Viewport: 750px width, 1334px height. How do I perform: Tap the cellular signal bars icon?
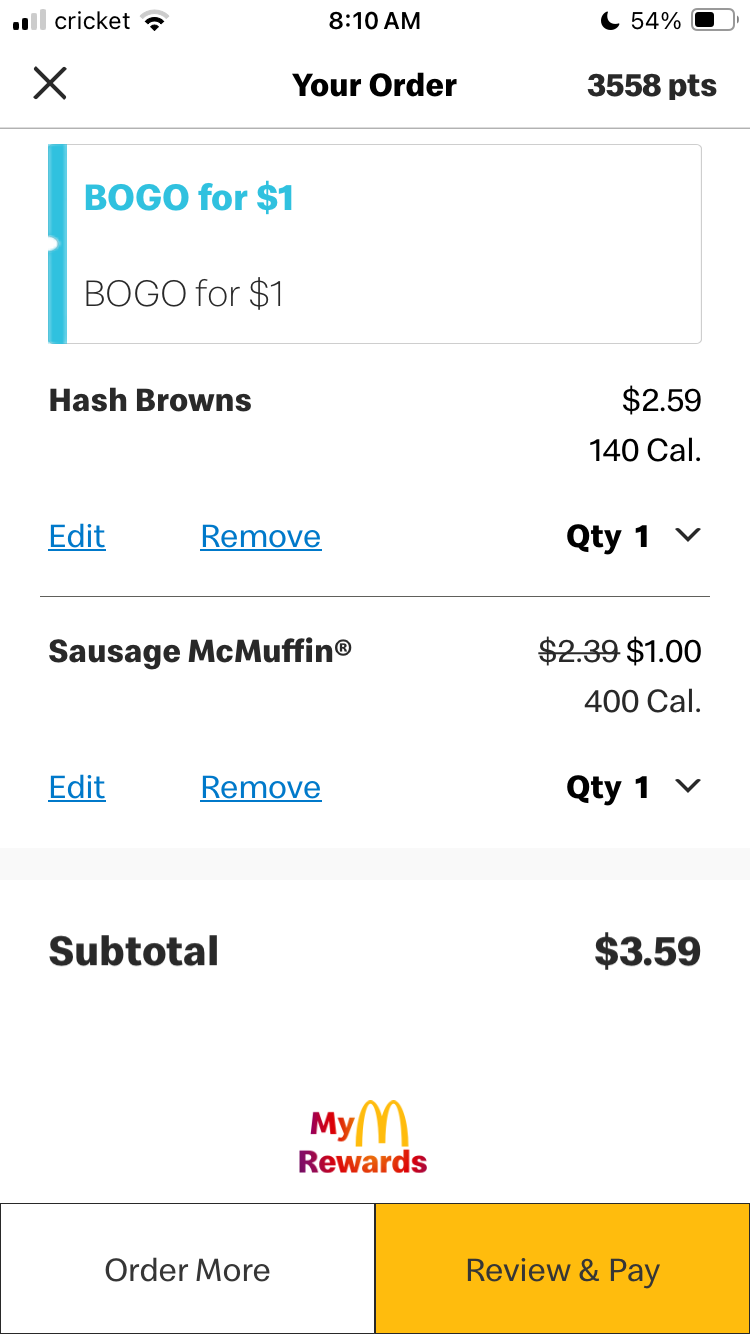(x=29, y=21)
